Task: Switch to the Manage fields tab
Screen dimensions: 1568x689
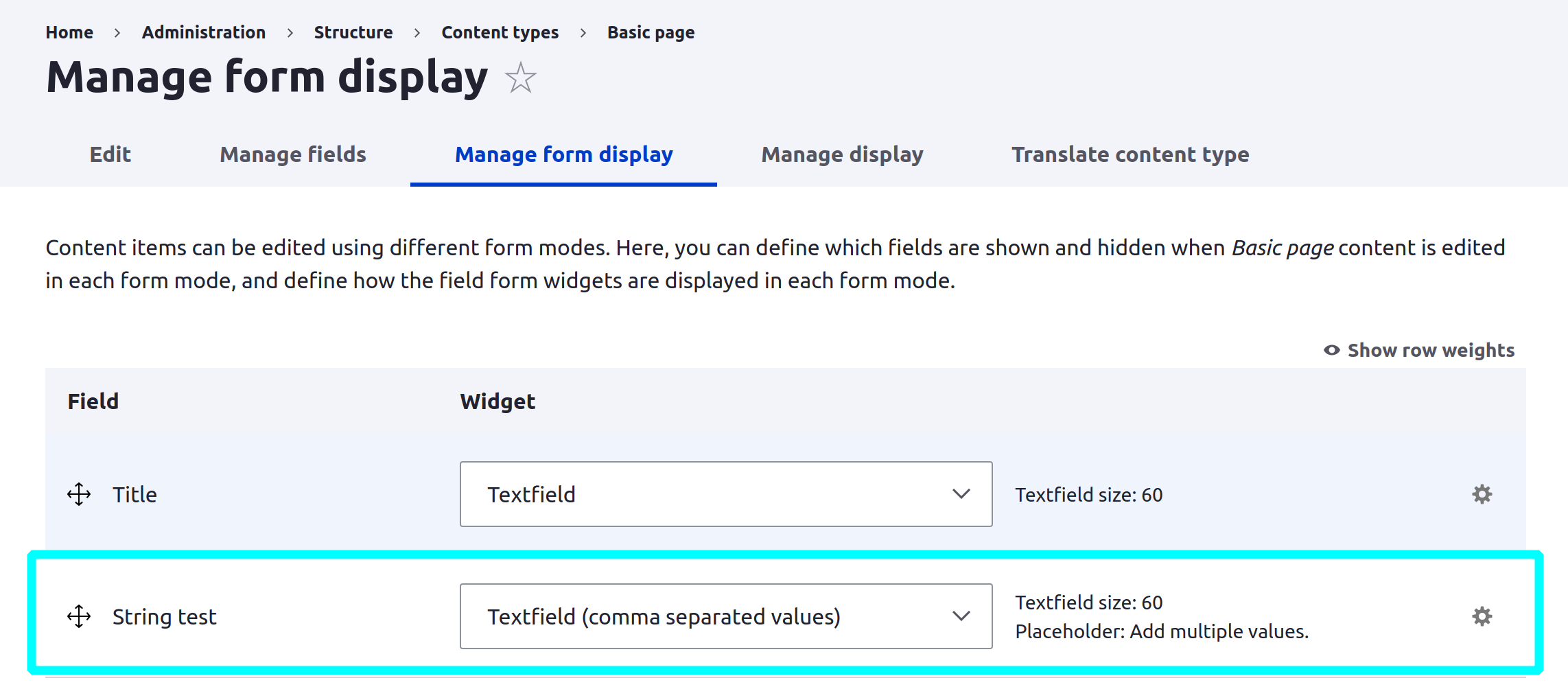Action: (292, 154)
